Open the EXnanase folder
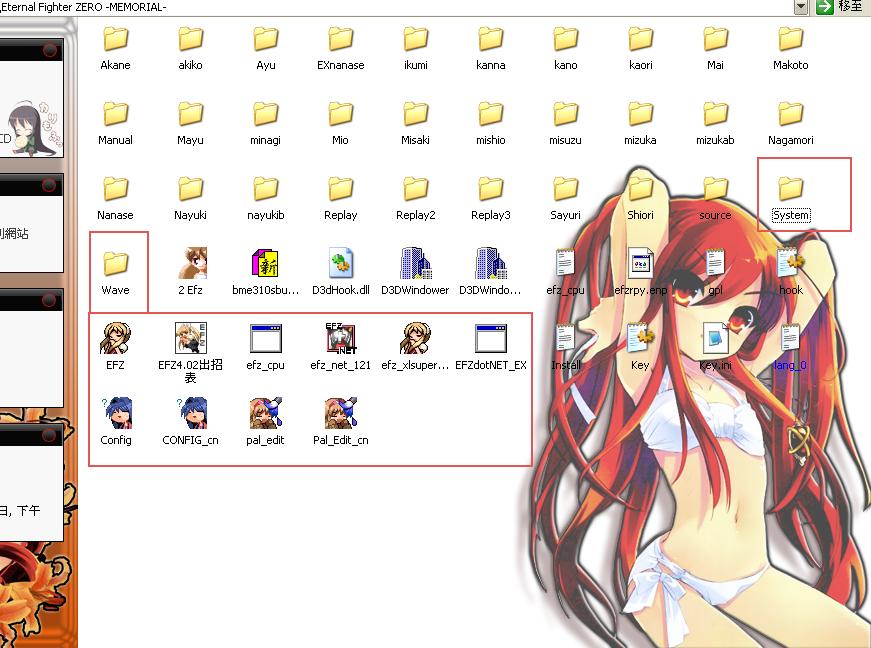Image resolution: width=871 pixels, height=648 pixels. coord(341,39)
